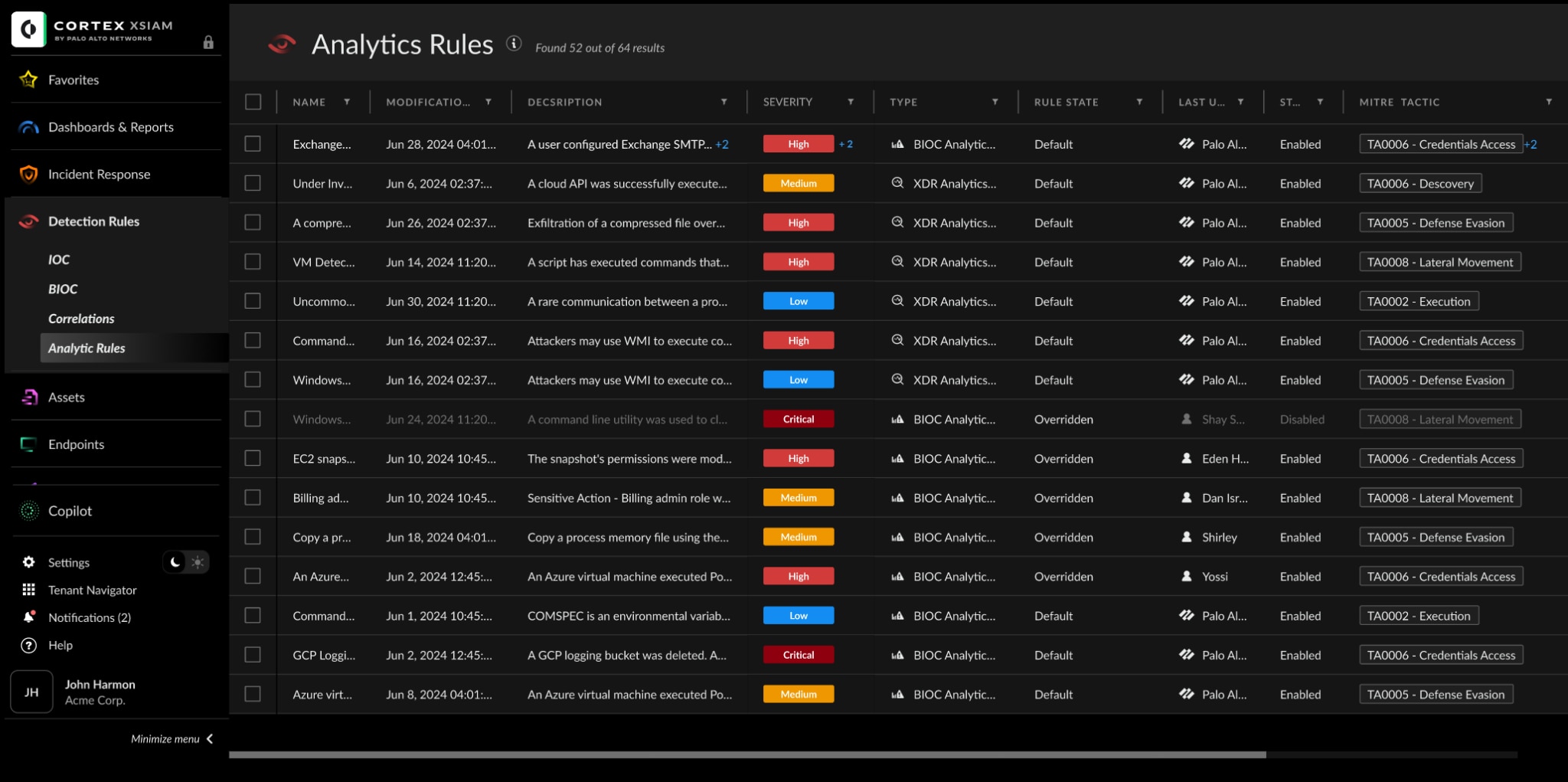This screenshot has height=782, width=1568.
Task: Open the BIOC submenu item
Action: click(x=63, y=289)
